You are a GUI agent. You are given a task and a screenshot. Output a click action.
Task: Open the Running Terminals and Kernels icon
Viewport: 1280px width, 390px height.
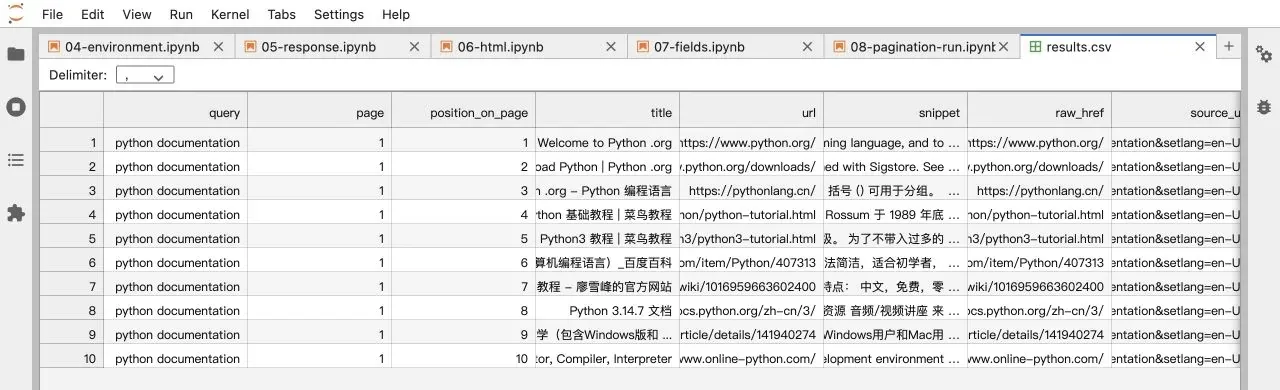pos(16,107)
